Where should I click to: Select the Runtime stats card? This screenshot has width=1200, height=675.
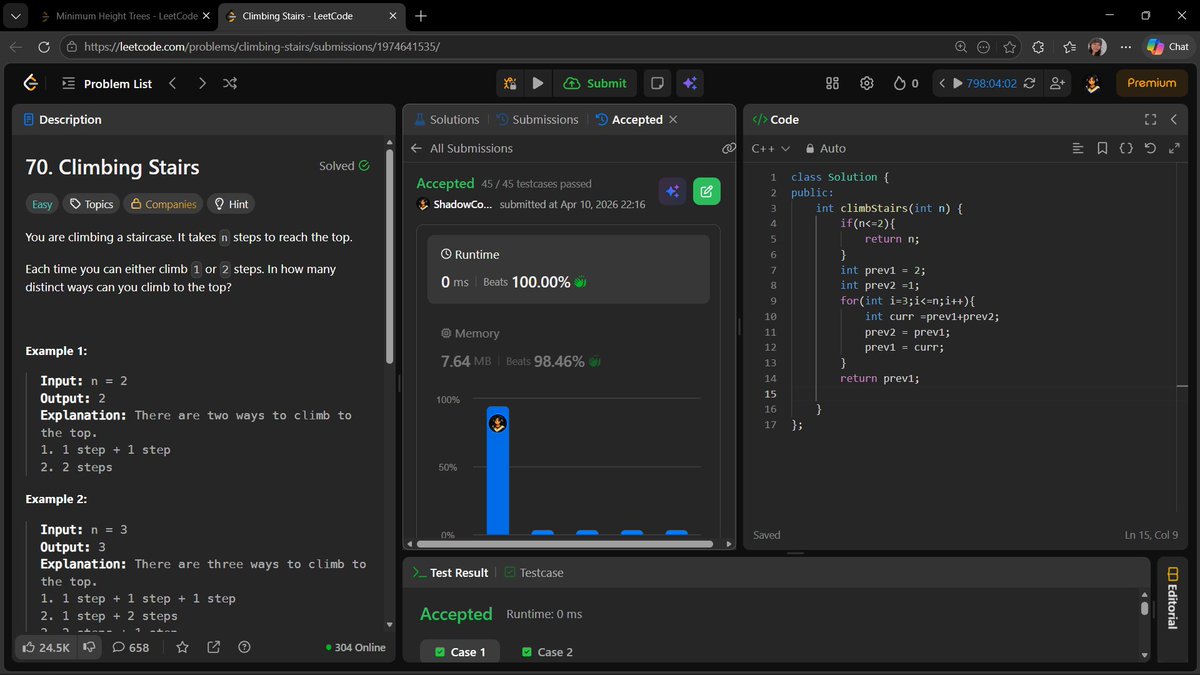[x=568, y=269]
